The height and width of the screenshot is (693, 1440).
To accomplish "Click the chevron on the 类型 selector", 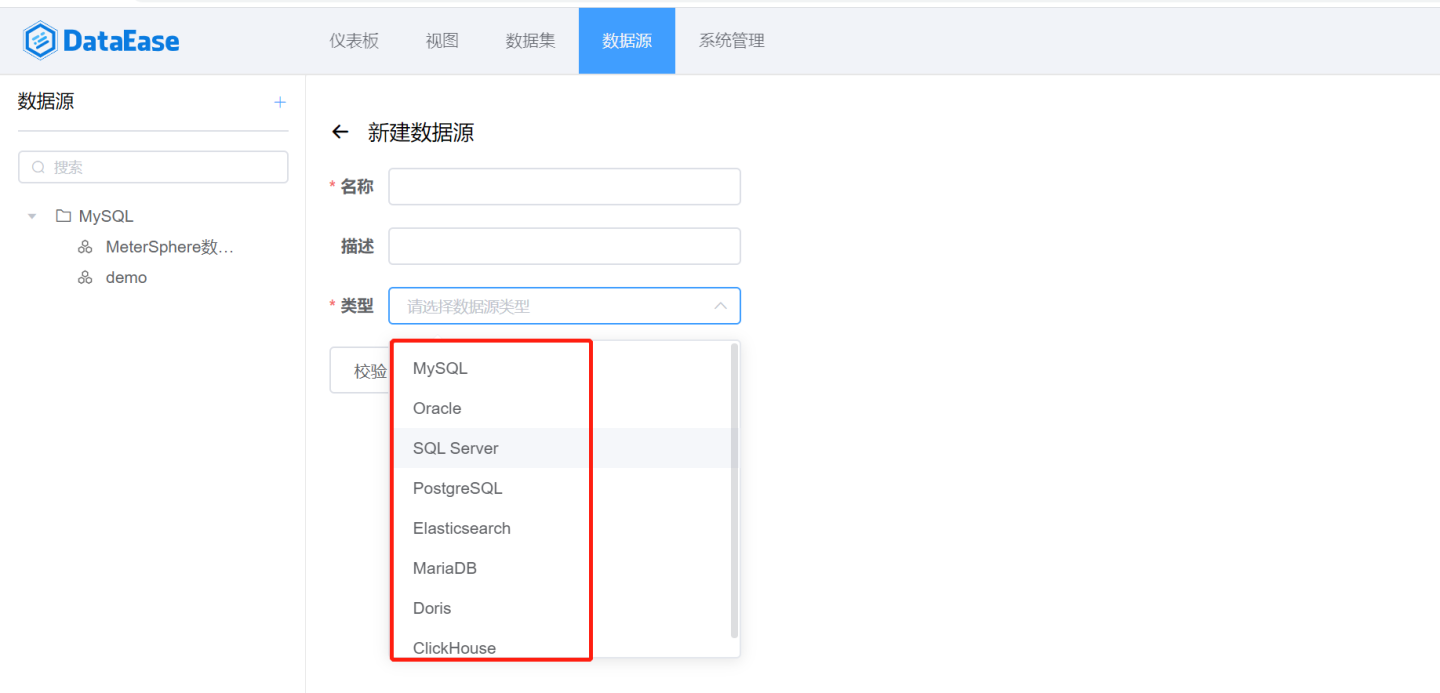I will click(720, 306).
